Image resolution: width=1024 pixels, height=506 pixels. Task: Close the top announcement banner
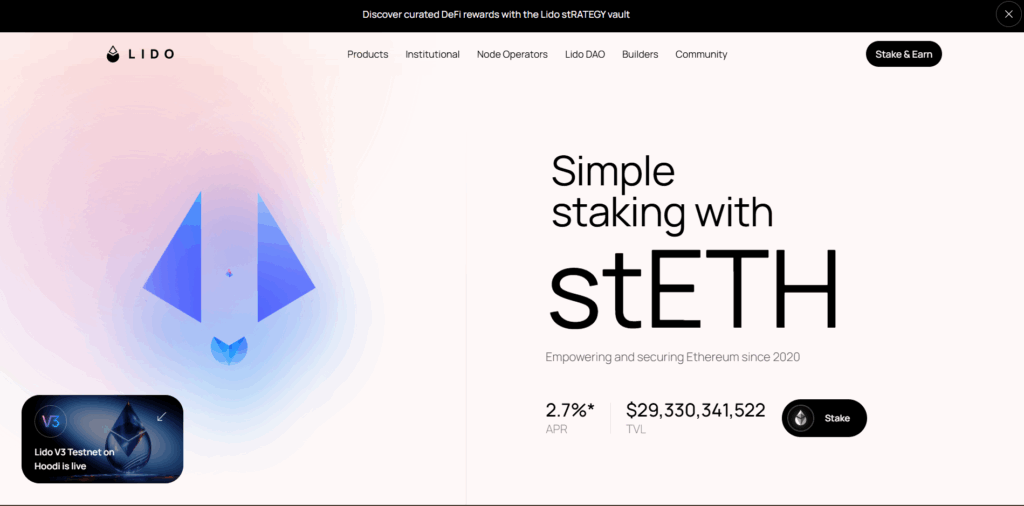tap(1008, 14)
